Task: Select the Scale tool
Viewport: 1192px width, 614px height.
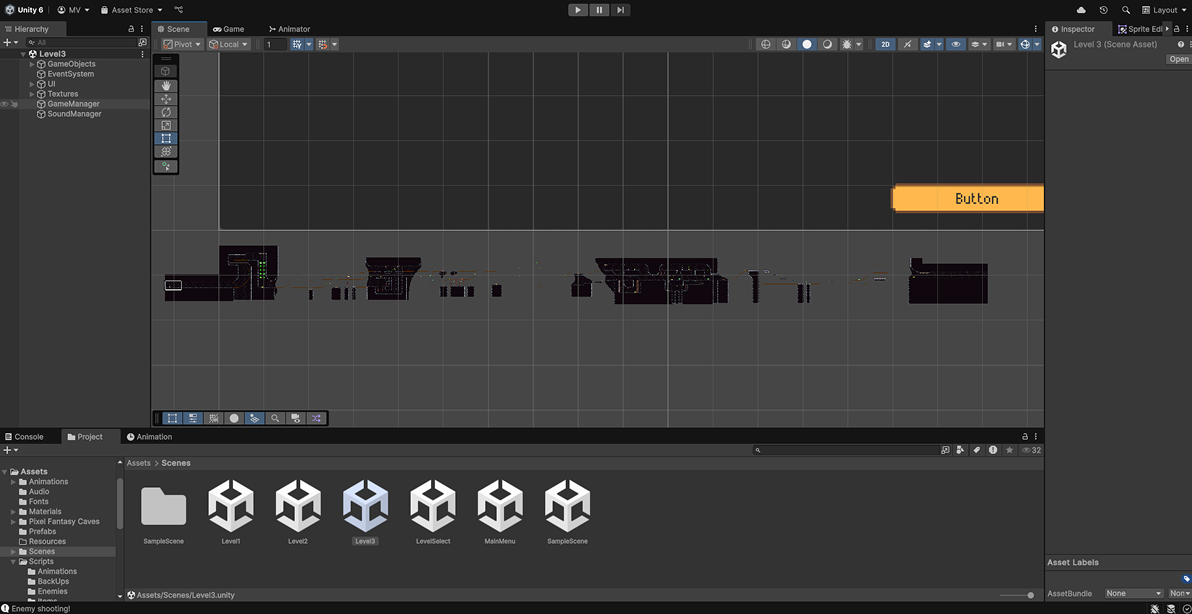Action: point(166,125)
